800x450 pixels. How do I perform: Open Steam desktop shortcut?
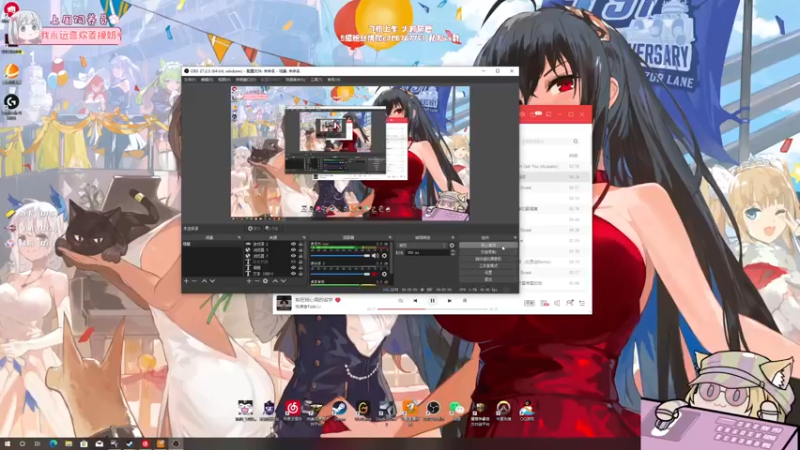pos(339,409)
